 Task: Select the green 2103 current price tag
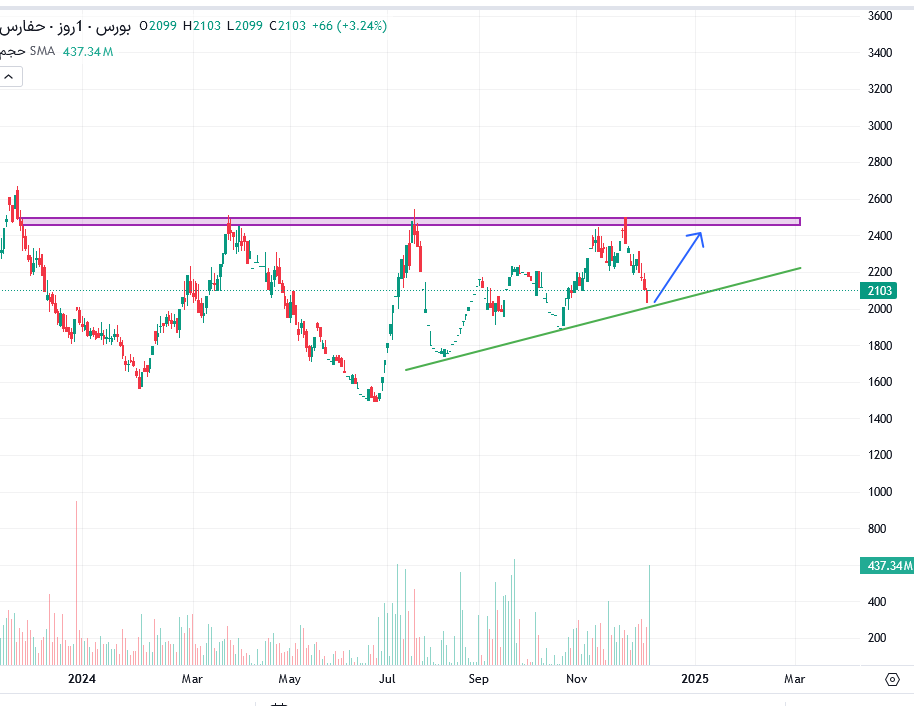tap(880, 290)
